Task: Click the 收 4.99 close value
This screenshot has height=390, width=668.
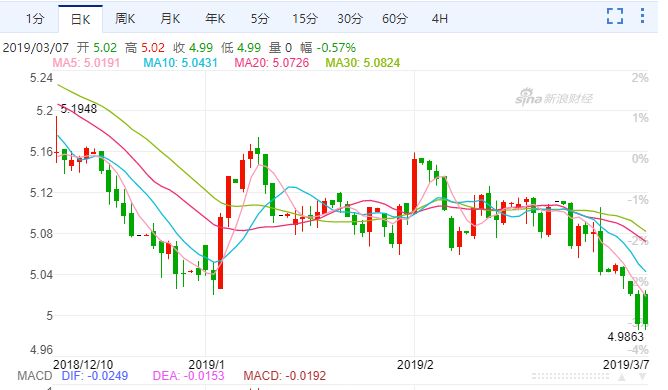Action: tap(193, 47)
